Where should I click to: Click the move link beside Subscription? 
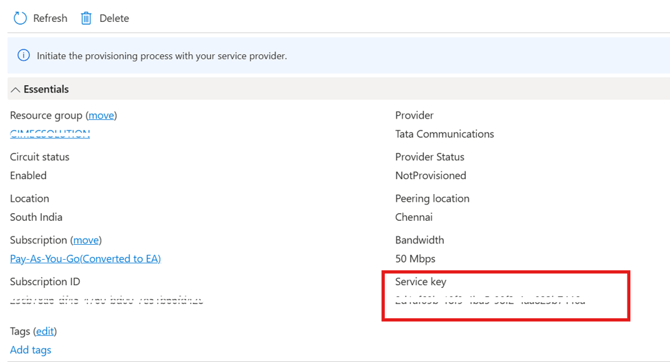[86, 240]
